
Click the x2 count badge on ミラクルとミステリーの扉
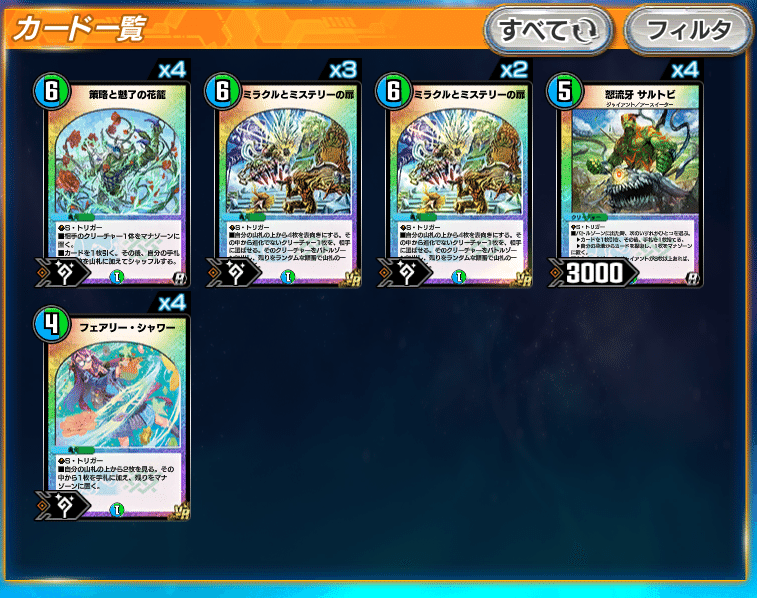pyautogui.click(x=514, y=70)
